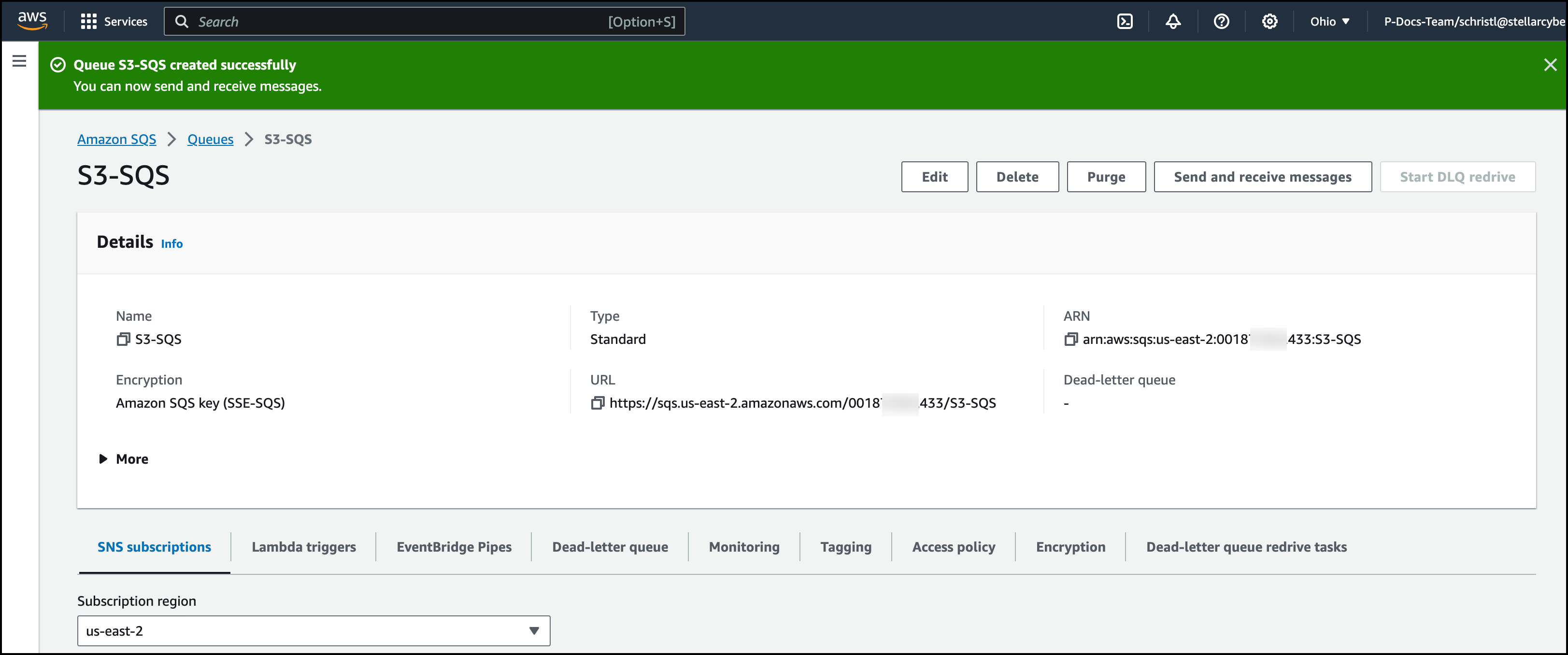
Task: Click the AWS search field
Action: coord(424,21)
